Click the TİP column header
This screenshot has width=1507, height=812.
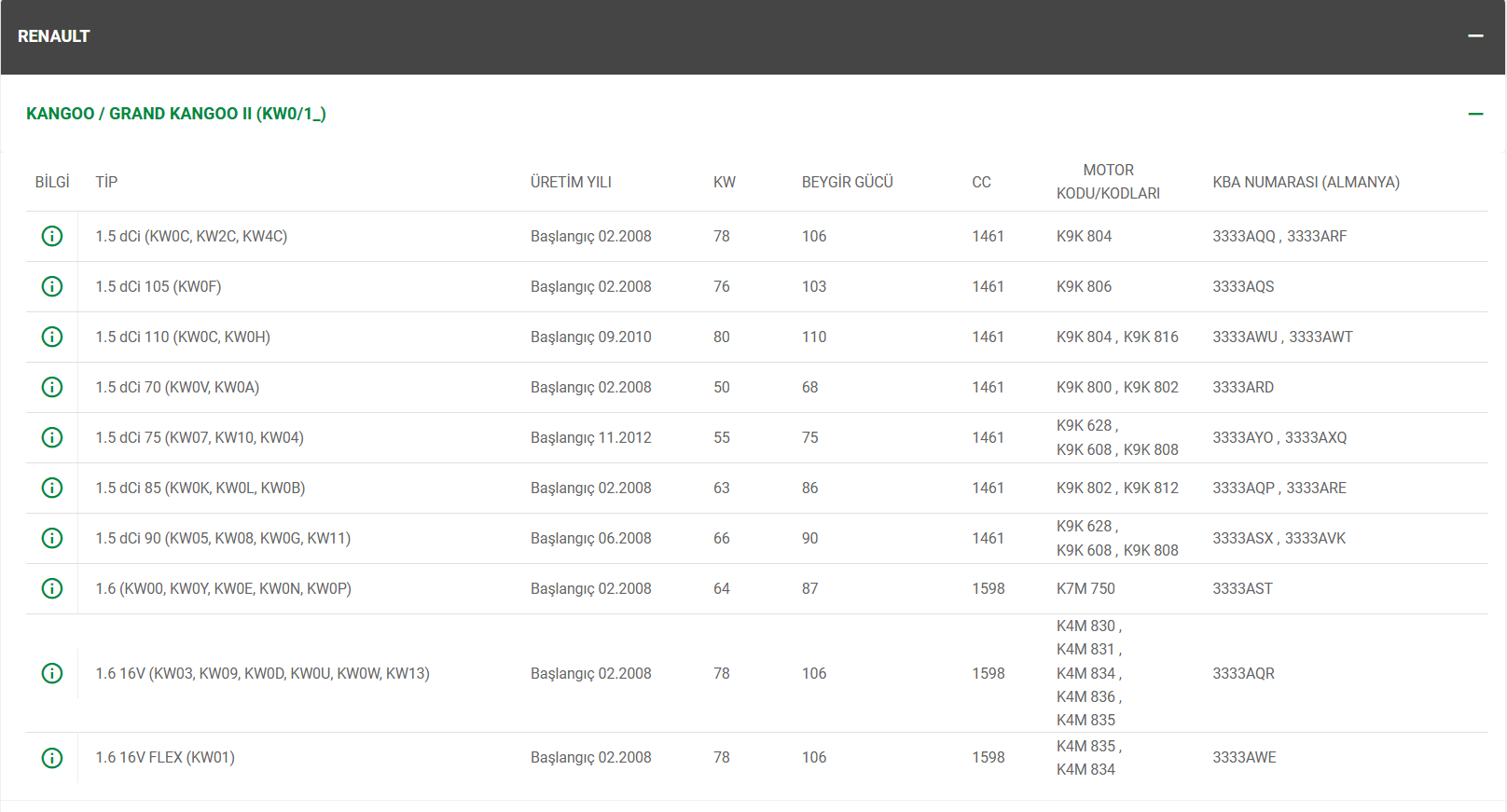106,183
